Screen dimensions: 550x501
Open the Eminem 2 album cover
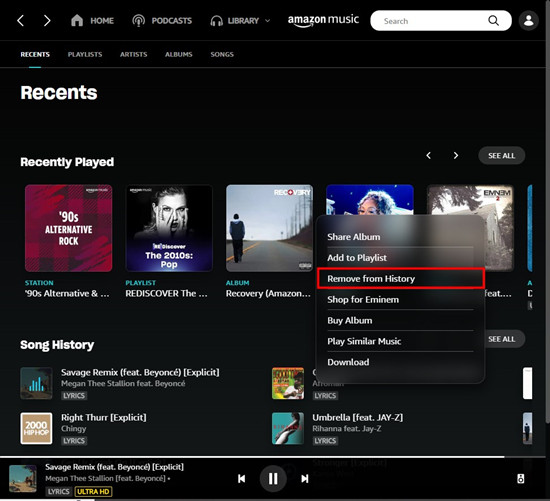tap(499, 228)
